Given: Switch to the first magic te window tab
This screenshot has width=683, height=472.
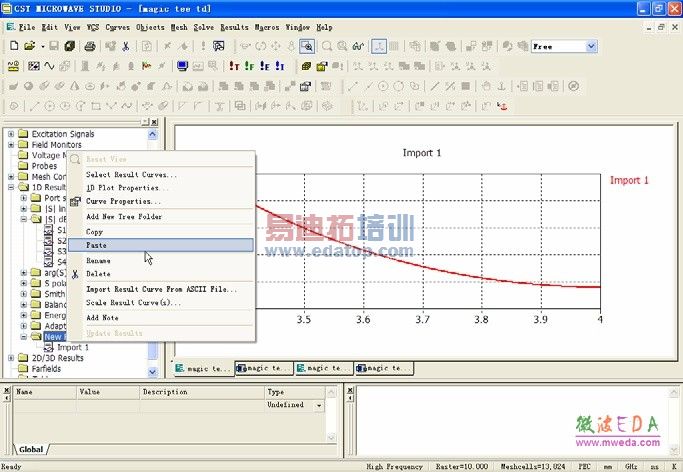Looking at the screenshot, I should coord(203,368).
